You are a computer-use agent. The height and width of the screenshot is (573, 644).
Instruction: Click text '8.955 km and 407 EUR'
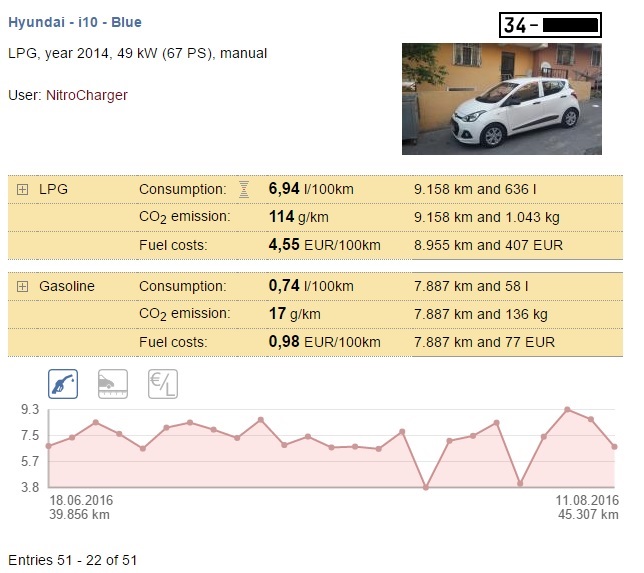488,245
